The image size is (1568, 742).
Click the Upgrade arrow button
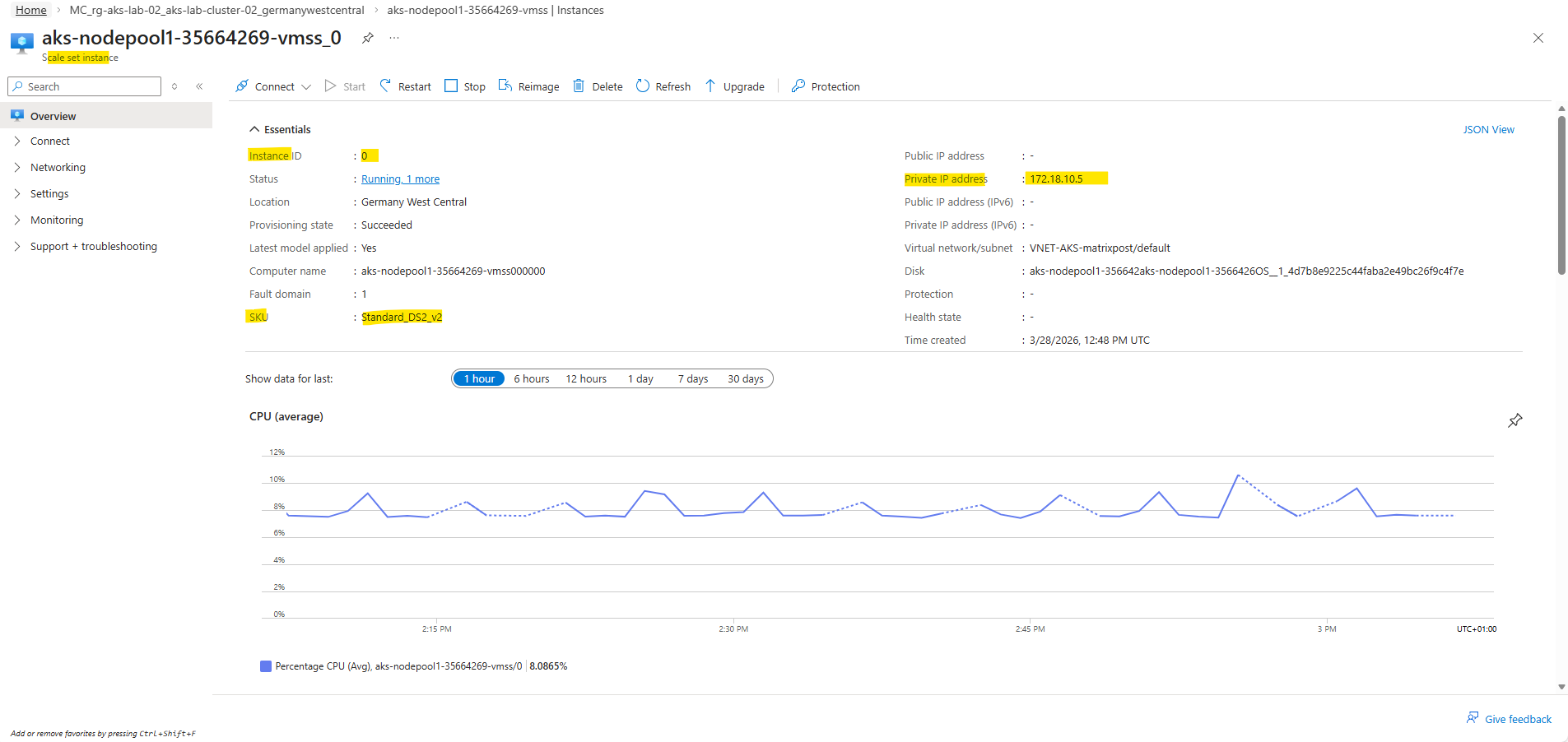click(x=710, y=86)
